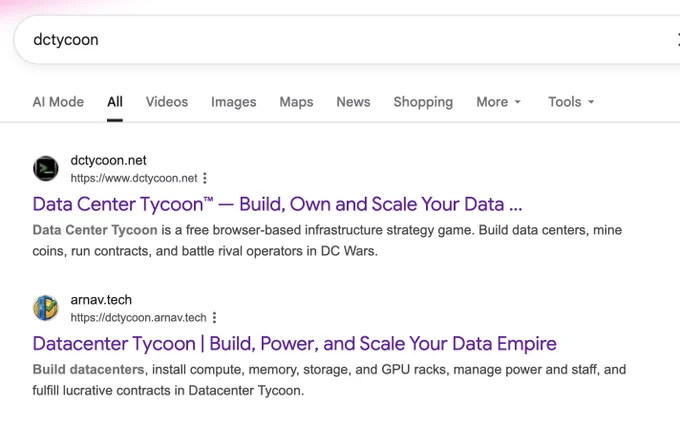This screenshot has height=426, width=680.
Task: Switch to Videos tab
Action: (167, 102)
